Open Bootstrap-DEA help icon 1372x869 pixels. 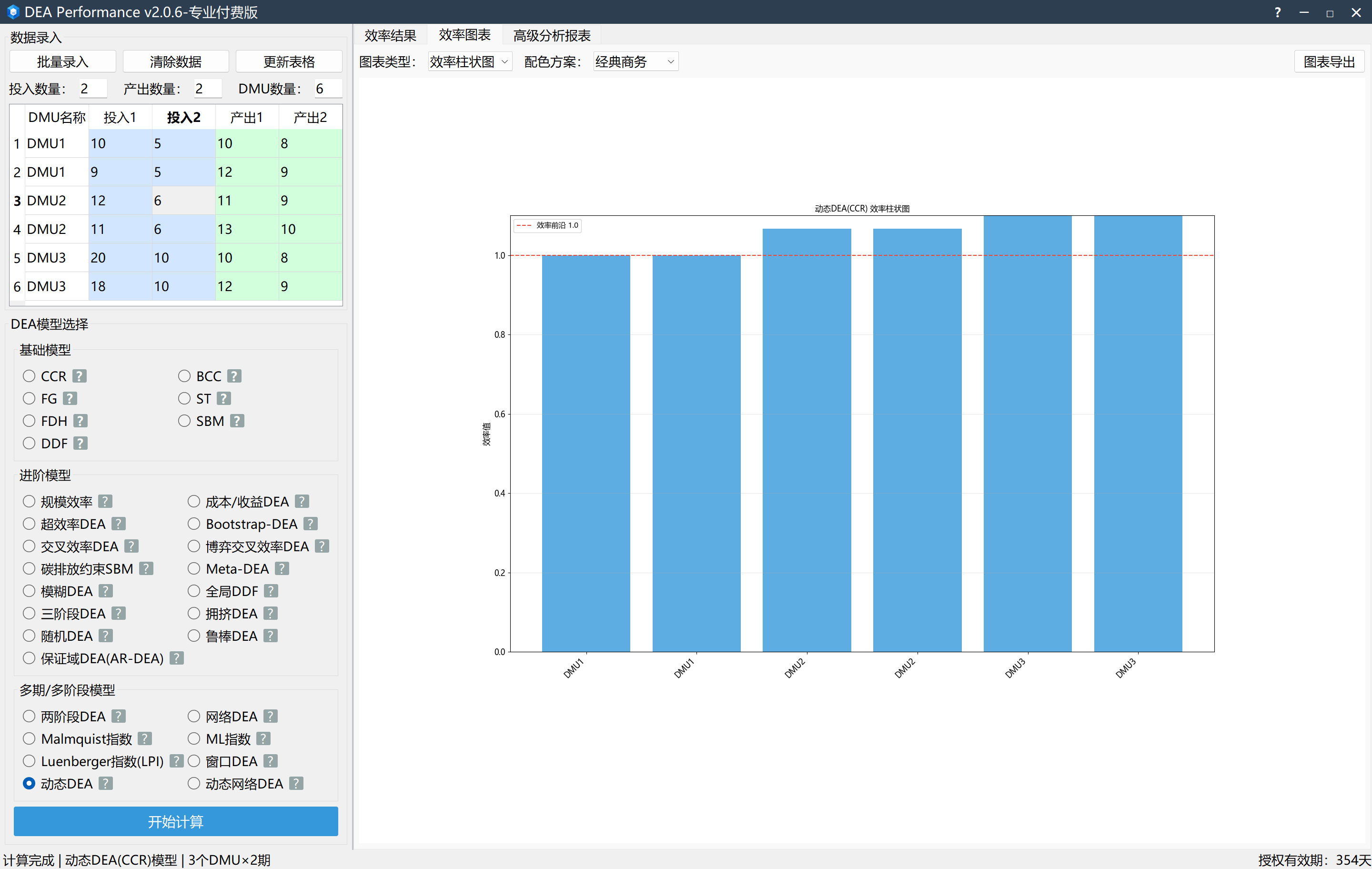[311, 524]
